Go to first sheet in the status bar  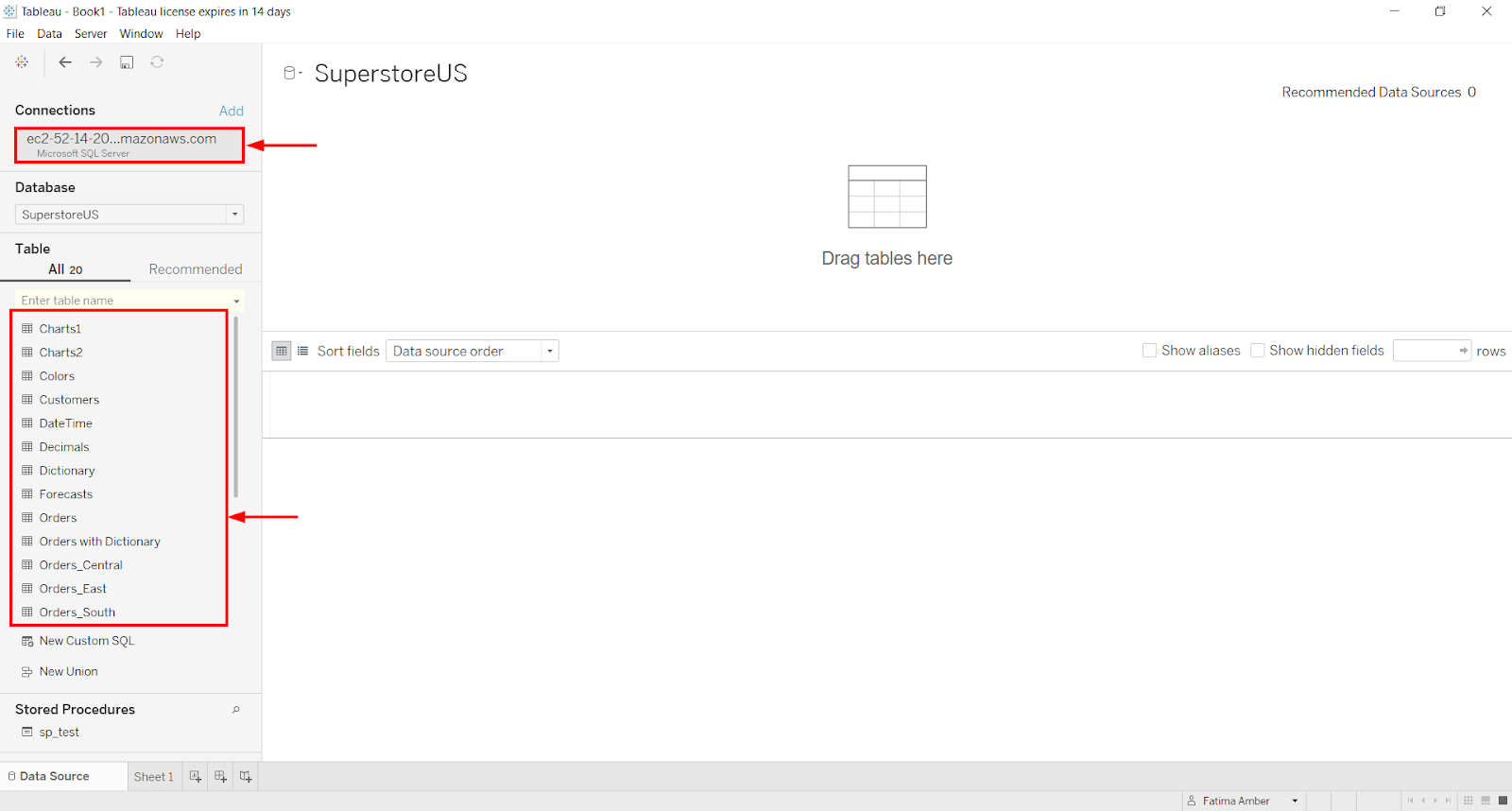tap(1411, 801)
